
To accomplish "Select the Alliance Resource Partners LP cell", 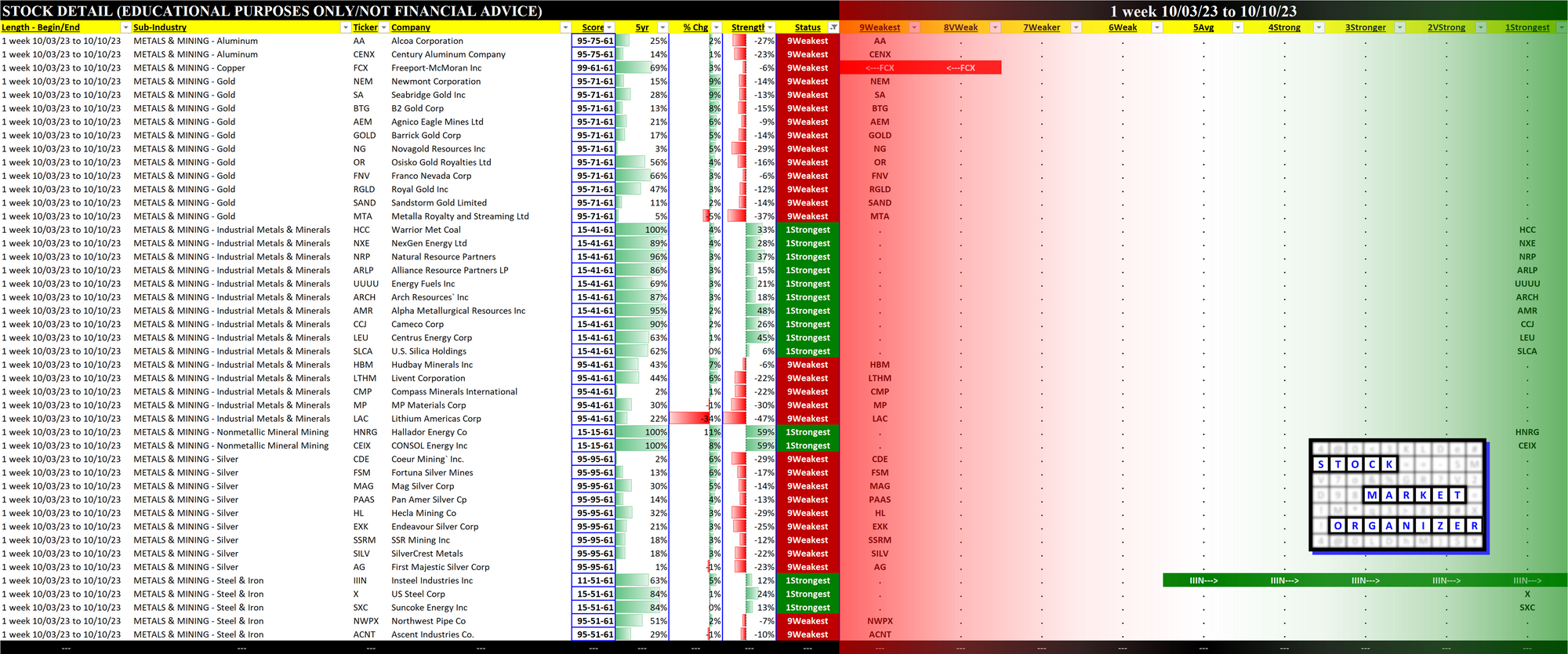I will tap(481, 270).
